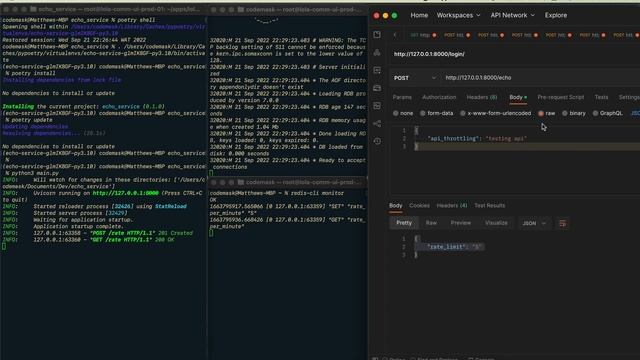Screen dimensions: 640x360
Task: Expand the API Network menu
Action: coord(512,15)
